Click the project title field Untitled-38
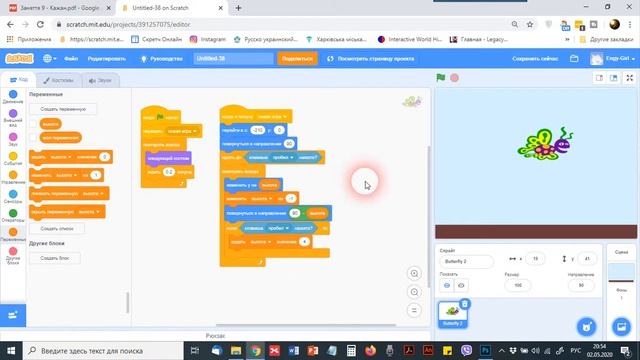Viewport: 640px width, 360px height. click(233, 58)
